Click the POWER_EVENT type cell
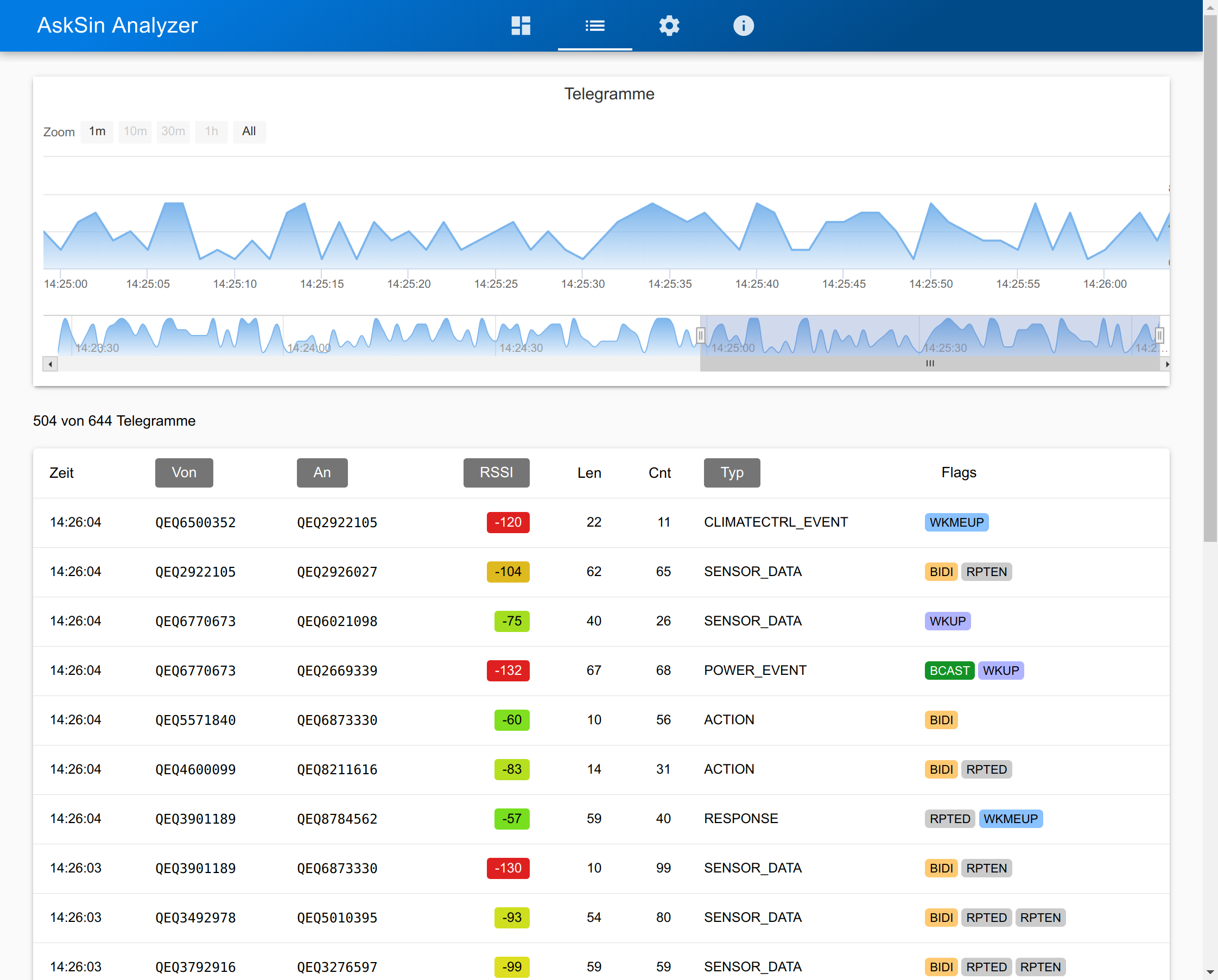The height and width of the screenshot is (980, 1218). [755, 671]
